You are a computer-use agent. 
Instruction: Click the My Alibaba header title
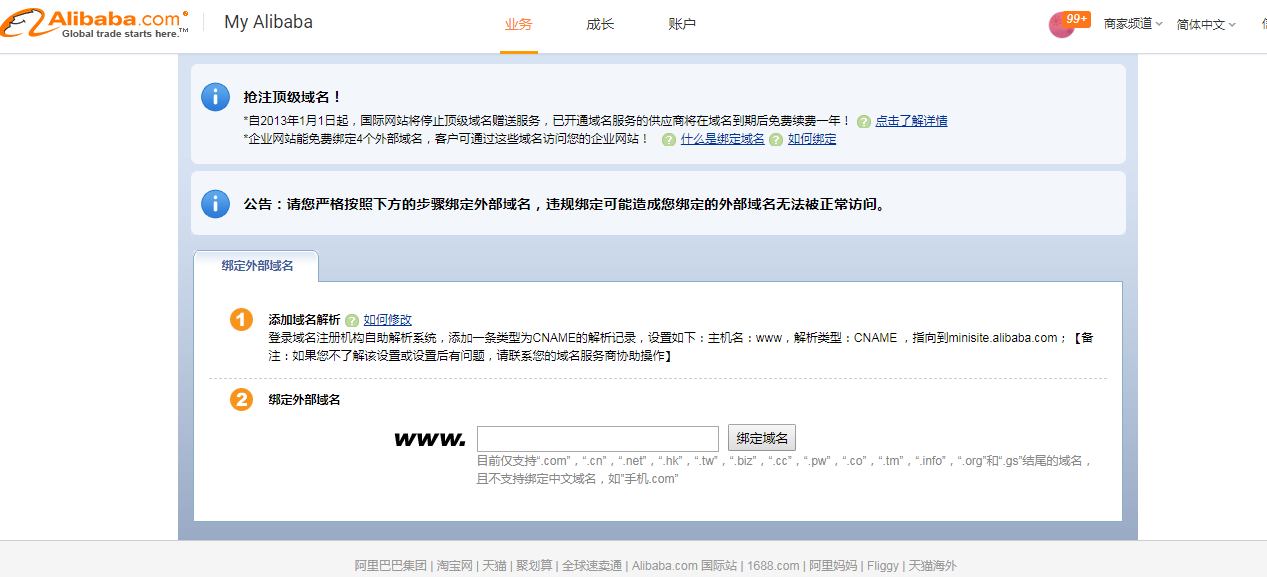[268, 22]
